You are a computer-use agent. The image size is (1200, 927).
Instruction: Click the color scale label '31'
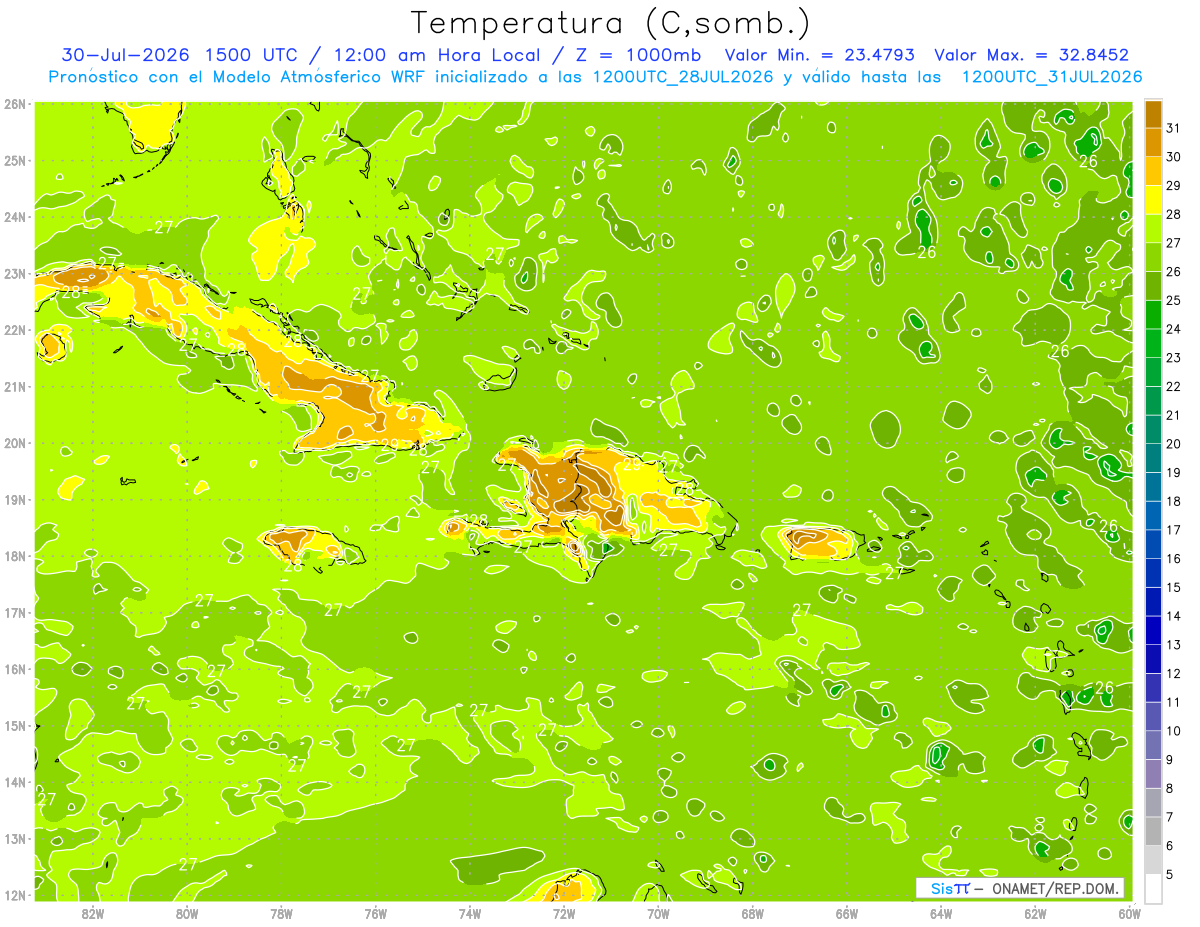(x=1174, y=128)
